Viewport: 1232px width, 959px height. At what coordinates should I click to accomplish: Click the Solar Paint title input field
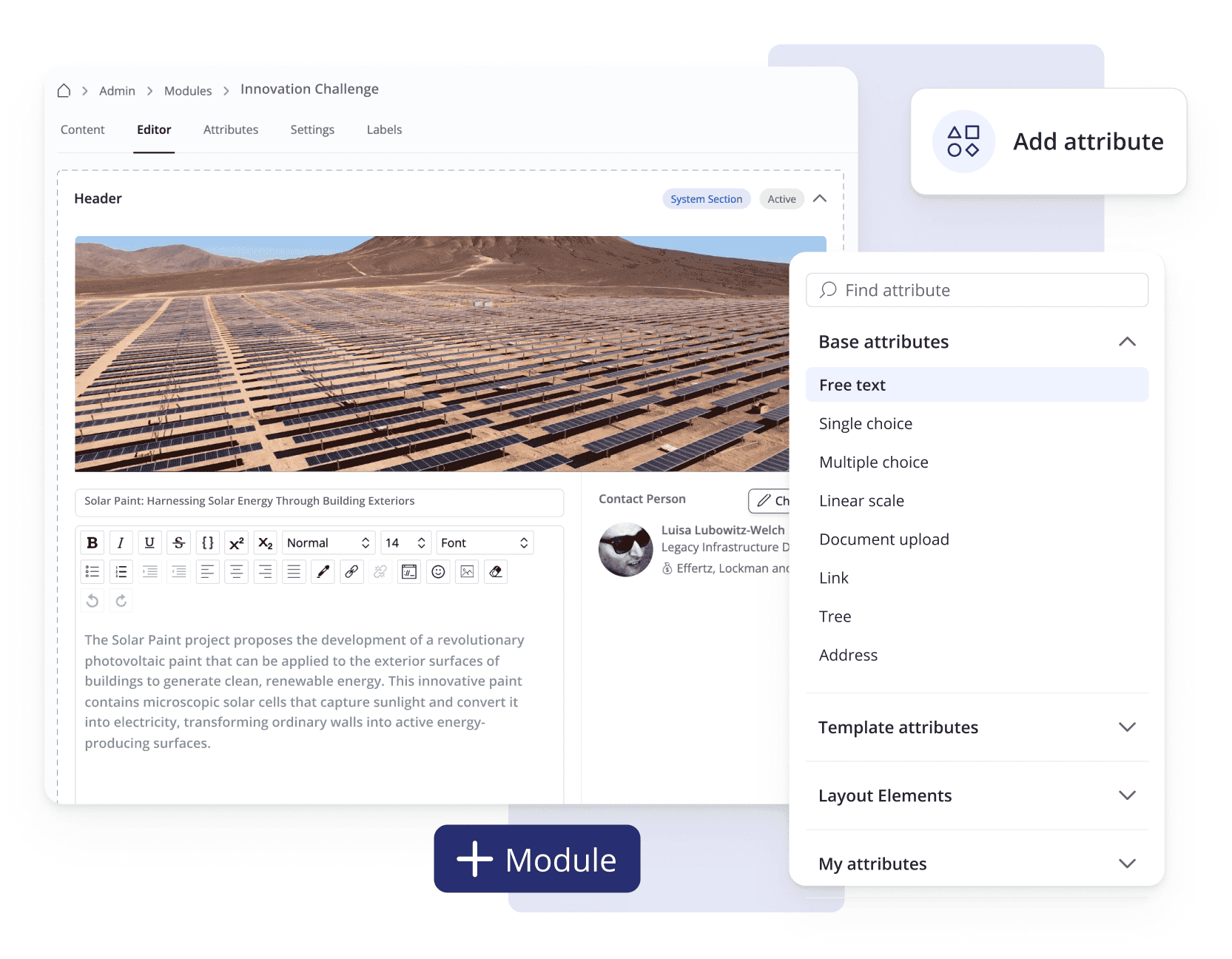pos(320,502)
